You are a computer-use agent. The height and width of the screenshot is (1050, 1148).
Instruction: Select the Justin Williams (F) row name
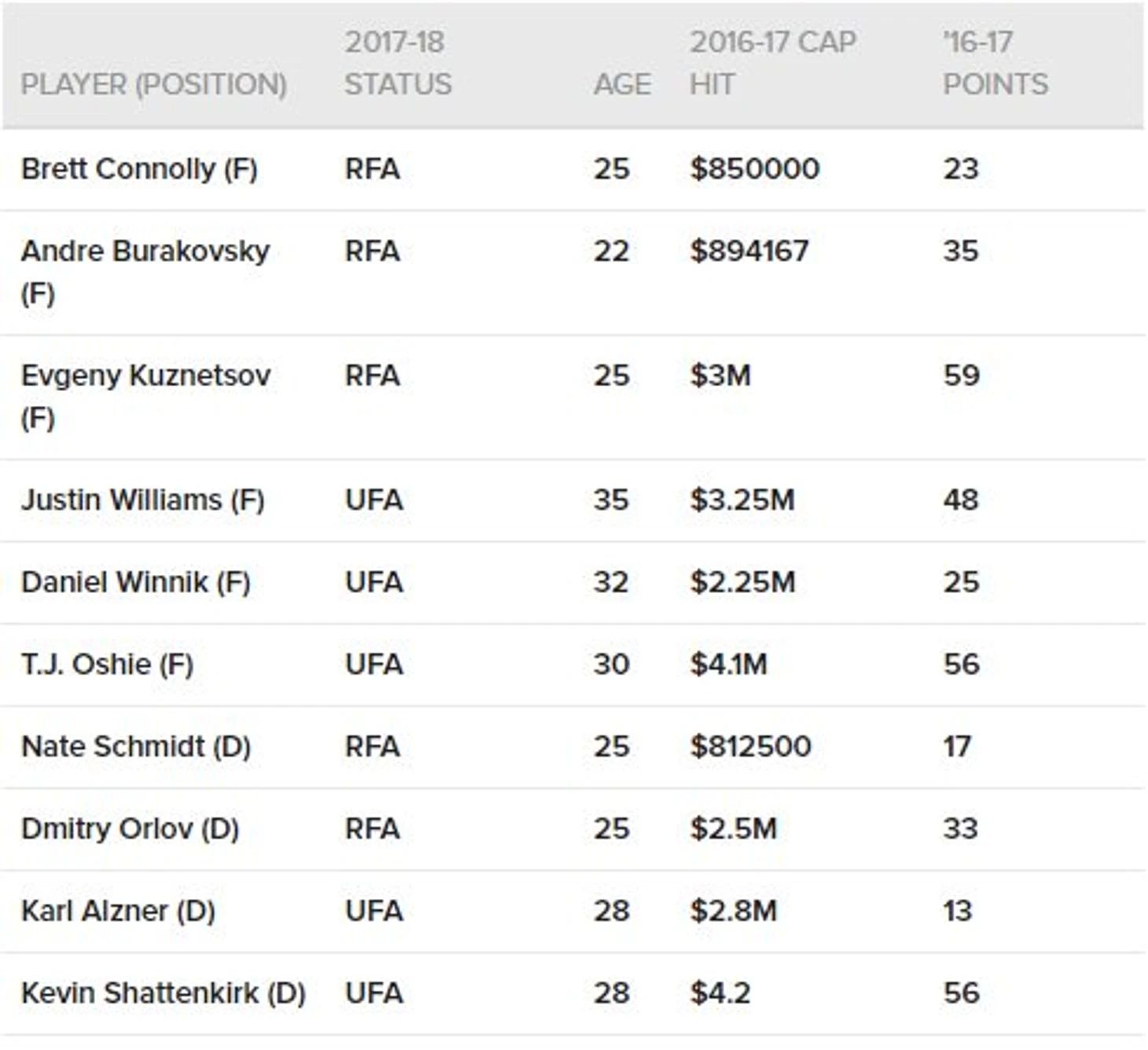click(142, 500)
